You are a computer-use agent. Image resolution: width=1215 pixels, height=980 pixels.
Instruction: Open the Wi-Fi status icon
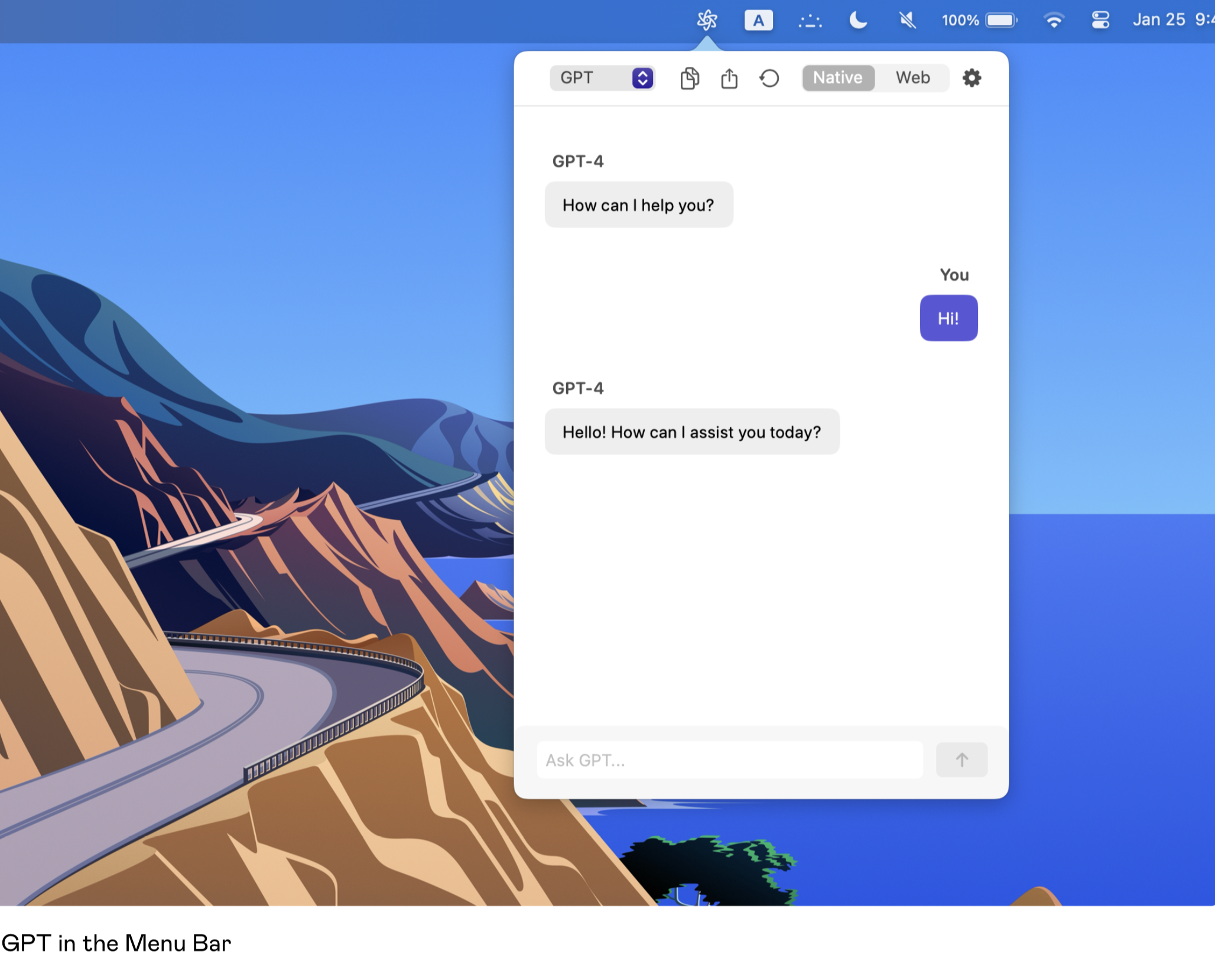[x=1054, y=21]
